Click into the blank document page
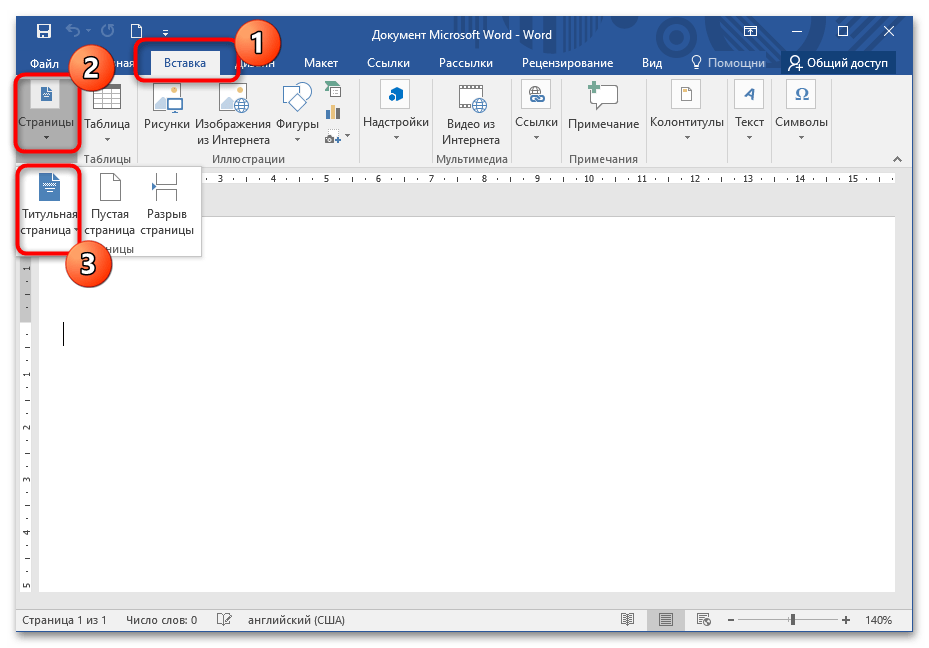 point(467,404)
